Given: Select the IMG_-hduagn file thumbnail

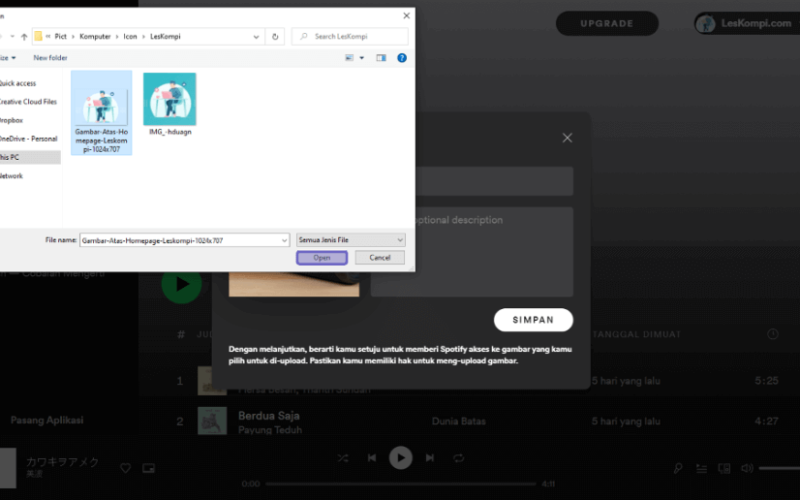Looking at the screenshot, I should click(x=170, y=105).
